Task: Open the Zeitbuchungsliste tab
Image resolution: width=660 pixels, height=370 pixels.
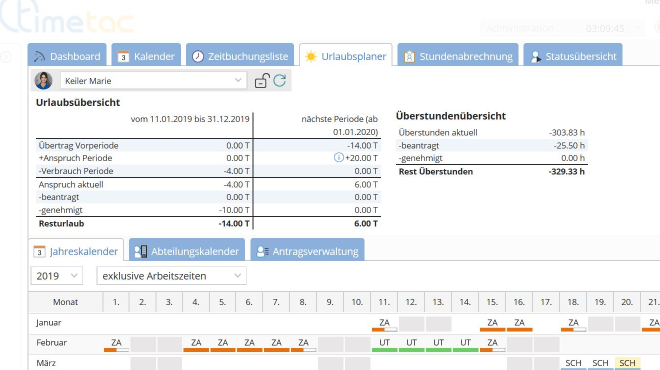Action: click(240, 56)
